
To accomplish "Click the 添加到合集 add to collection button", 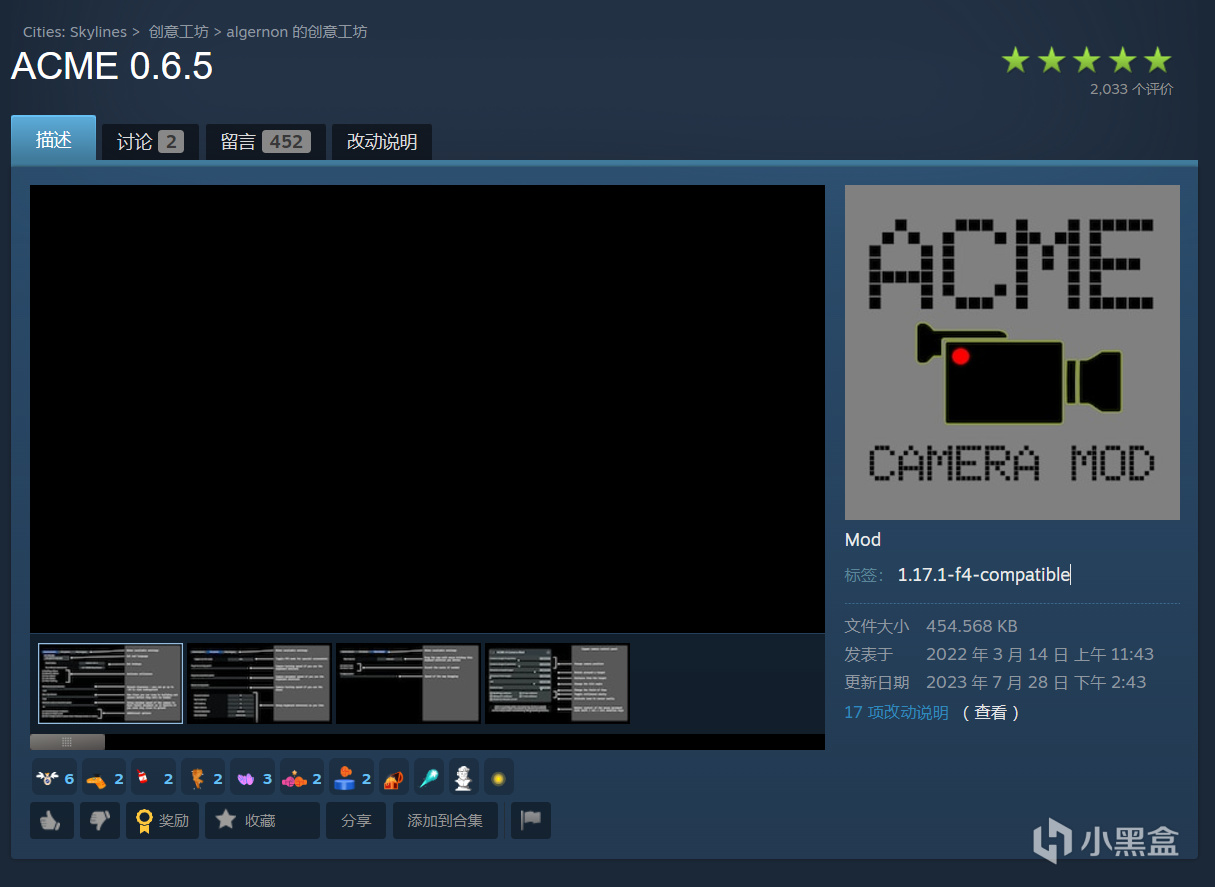I will tap(445, 820).
